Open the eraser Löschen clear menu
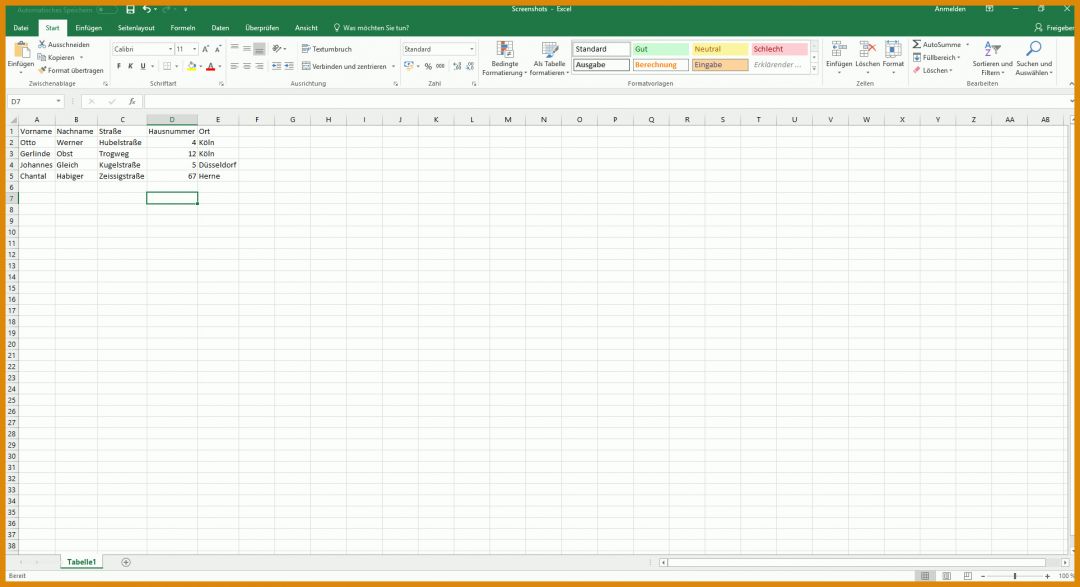Viewport: 1080px width, 587px height. pyautogui.click(x=933, y=70)
